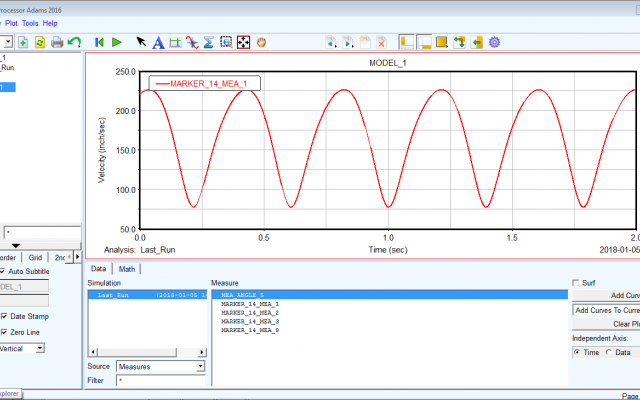Enable the Surf checkbox

tap(576, 283)
